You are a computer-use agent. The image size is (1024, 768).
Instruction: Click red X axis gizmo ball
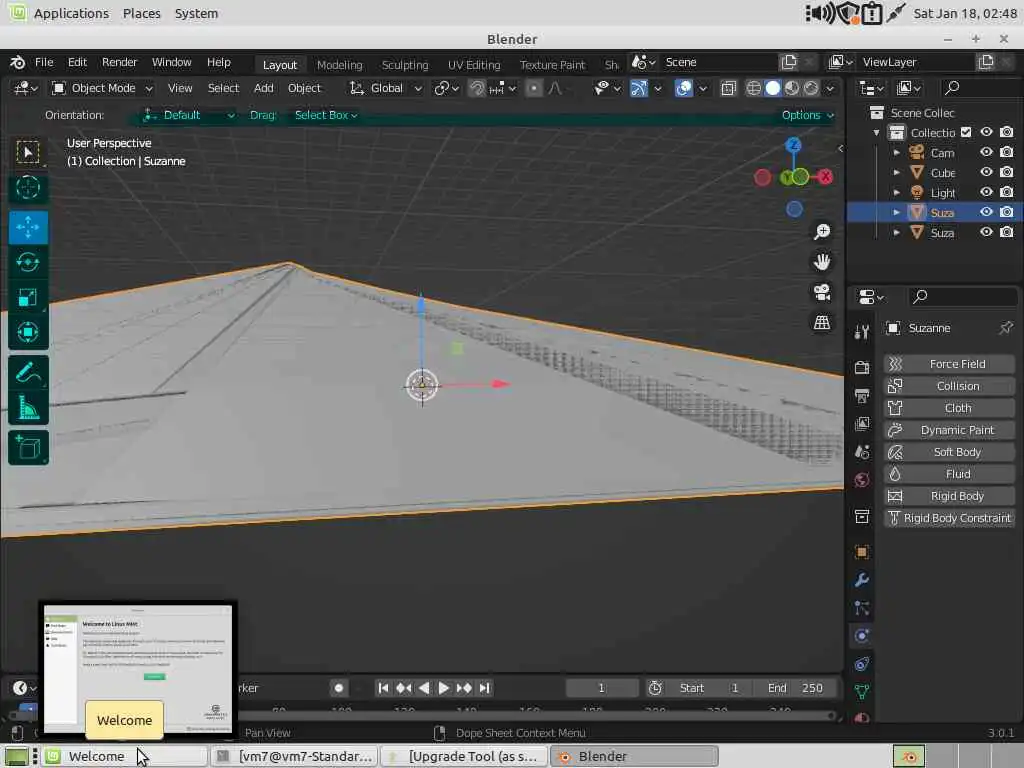click(x=825, y=176)
